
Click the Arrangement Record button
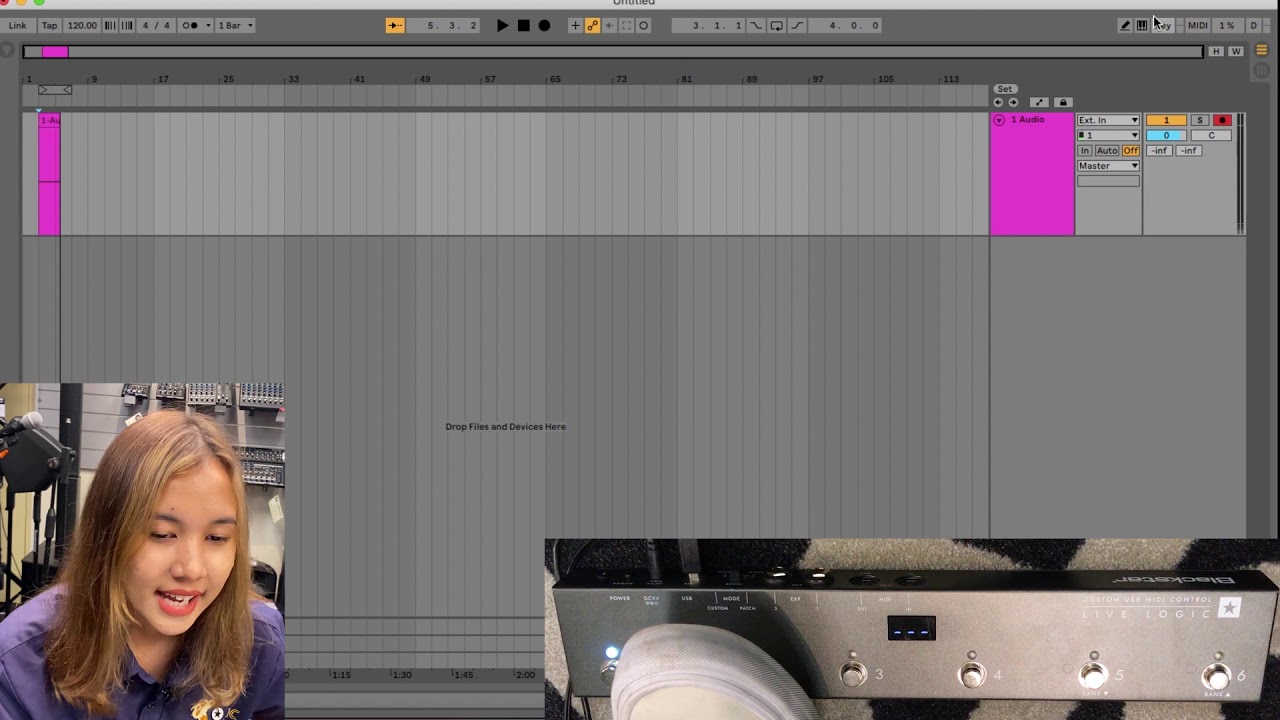coord(544,25)
